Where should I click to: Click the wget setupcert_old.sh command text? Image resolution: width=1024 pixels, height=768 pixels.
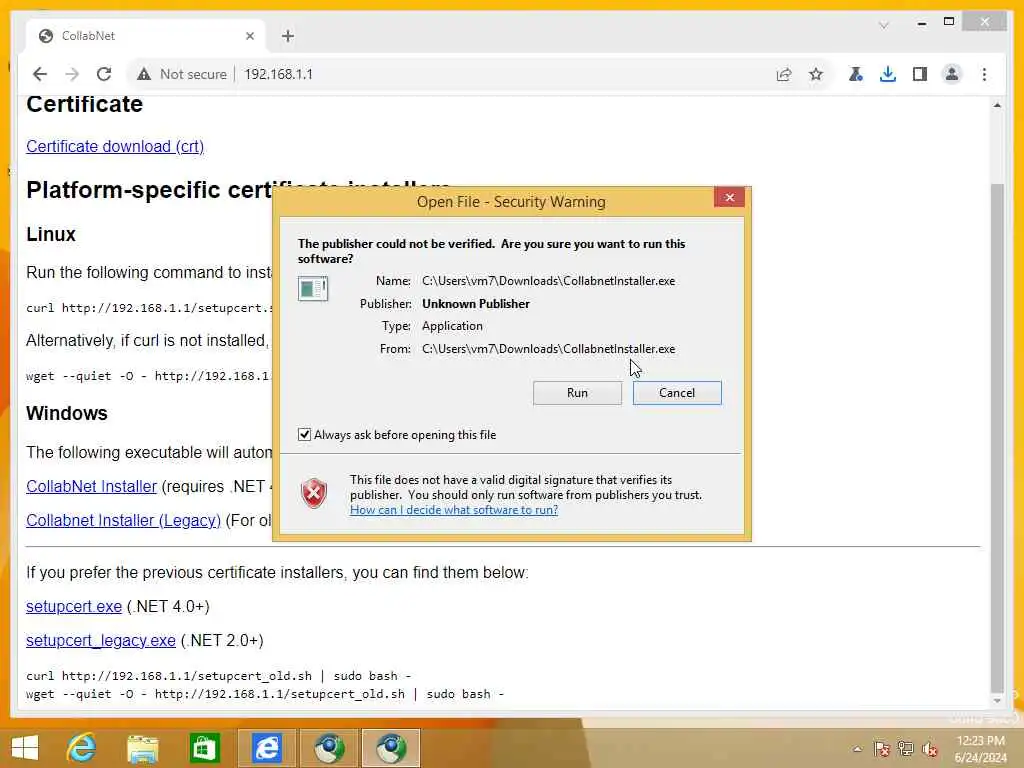click(265, 694)
